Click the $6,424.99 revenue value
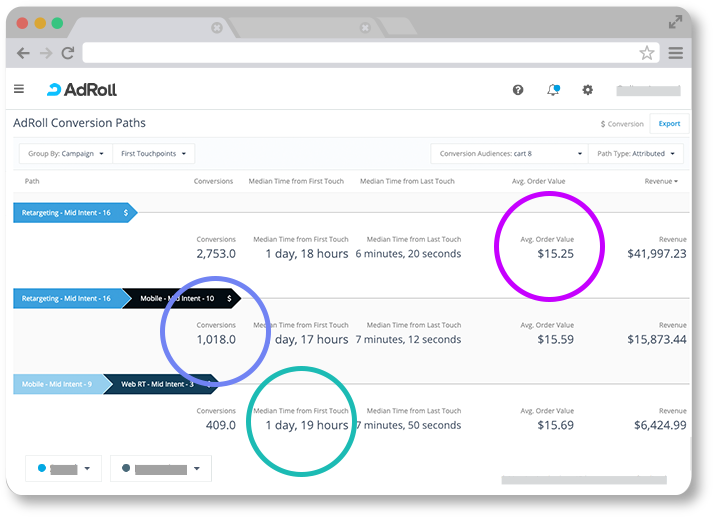Viewport: 713px width, 517px height. [660, 425]
